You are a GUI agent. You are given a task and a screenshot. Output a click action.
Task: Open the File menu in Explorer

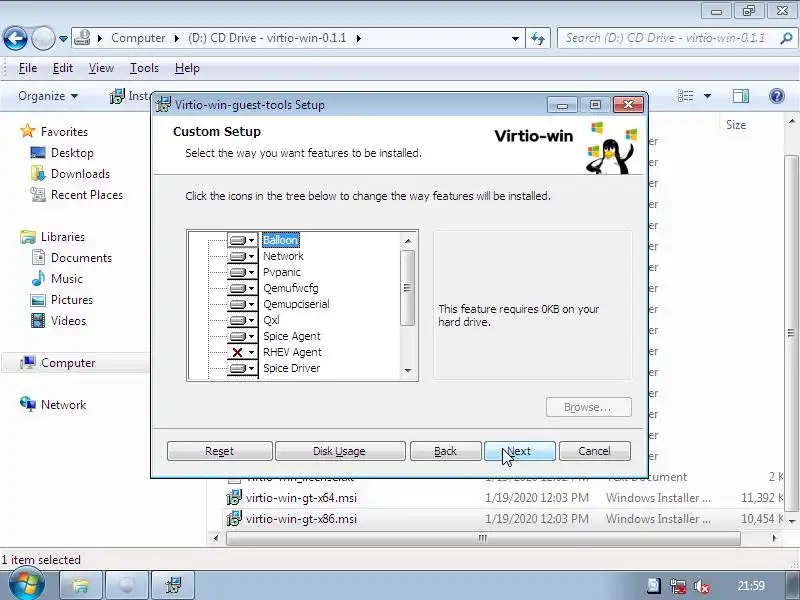coord(28,68)
